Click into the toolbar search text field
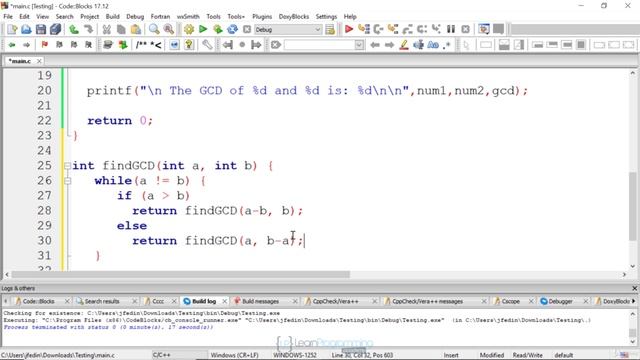Screen dimensions: 640x360 319,44
